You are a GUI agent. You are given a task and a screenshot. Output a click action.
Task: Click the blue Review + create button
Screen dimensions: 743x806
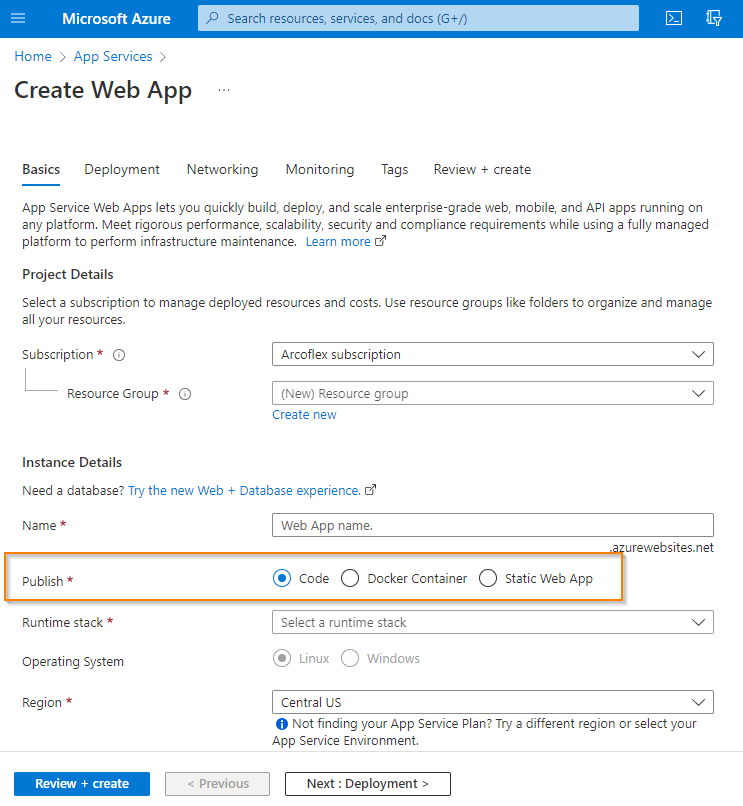pos(82,784)
